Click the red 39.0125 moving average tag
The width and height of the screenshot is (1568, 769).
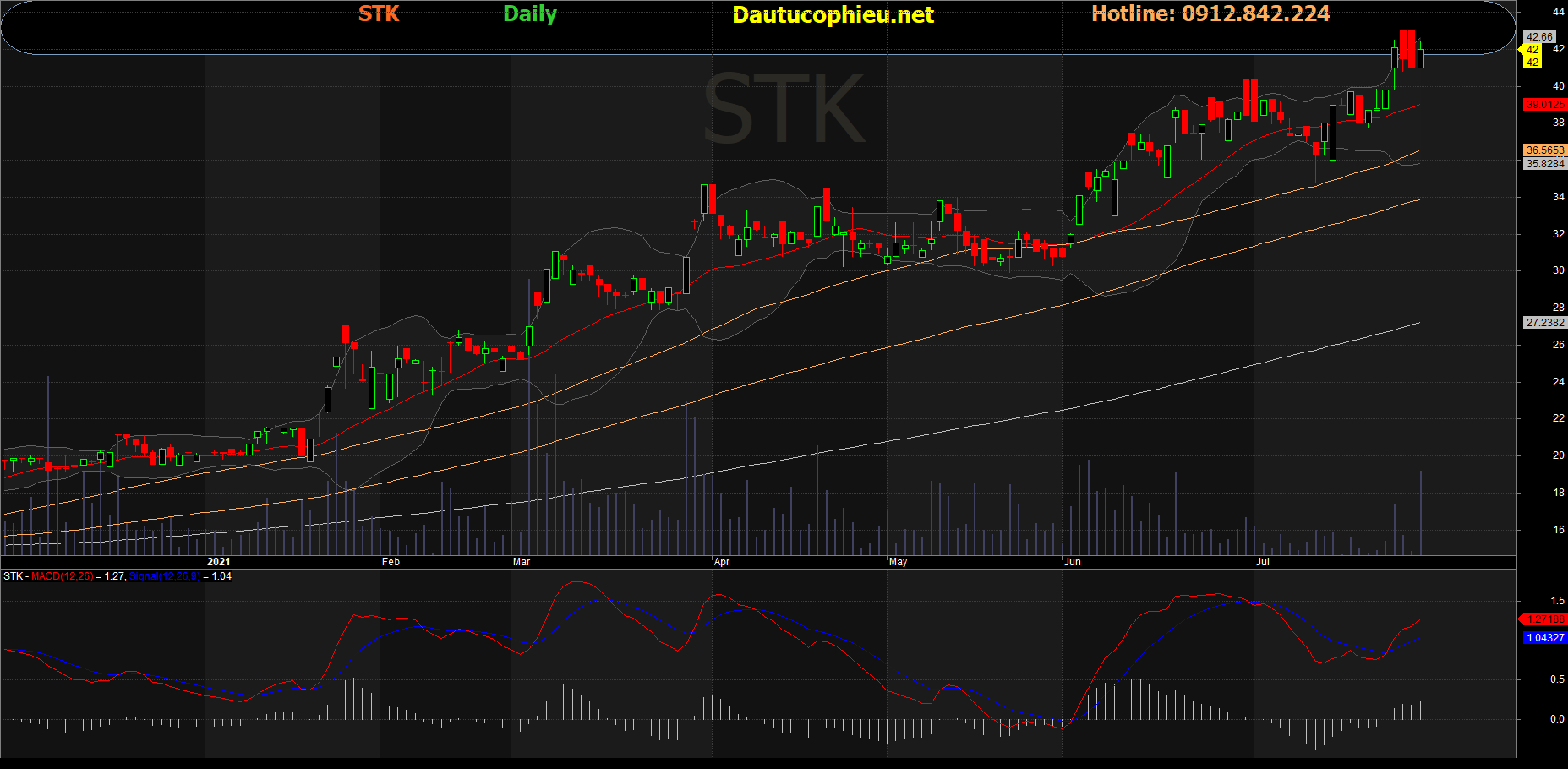[1544, 105]
